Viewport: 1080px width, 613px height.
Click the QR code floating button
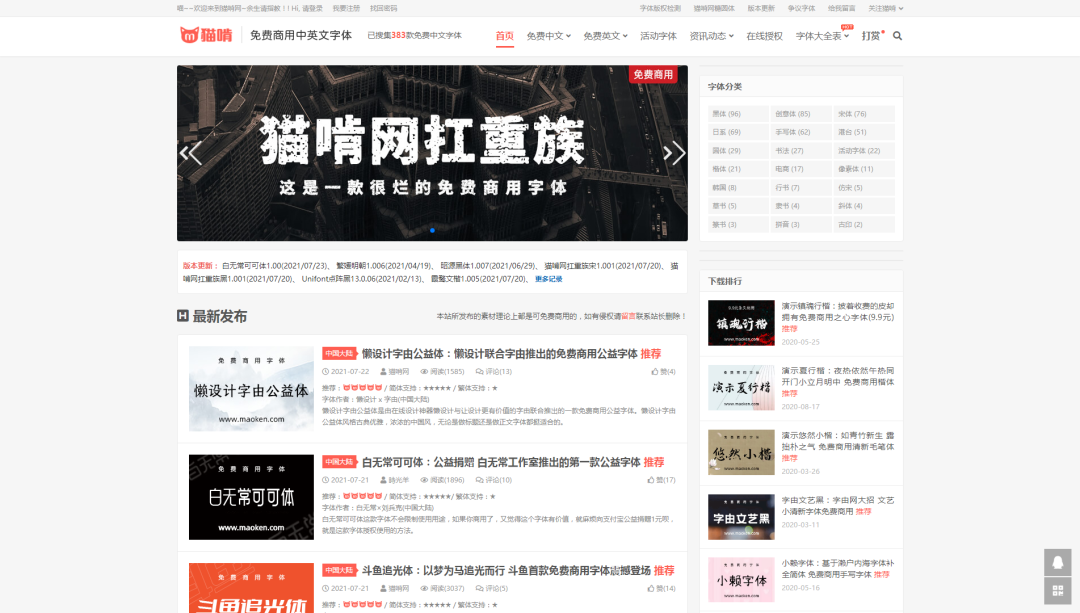click(1057, 590)
